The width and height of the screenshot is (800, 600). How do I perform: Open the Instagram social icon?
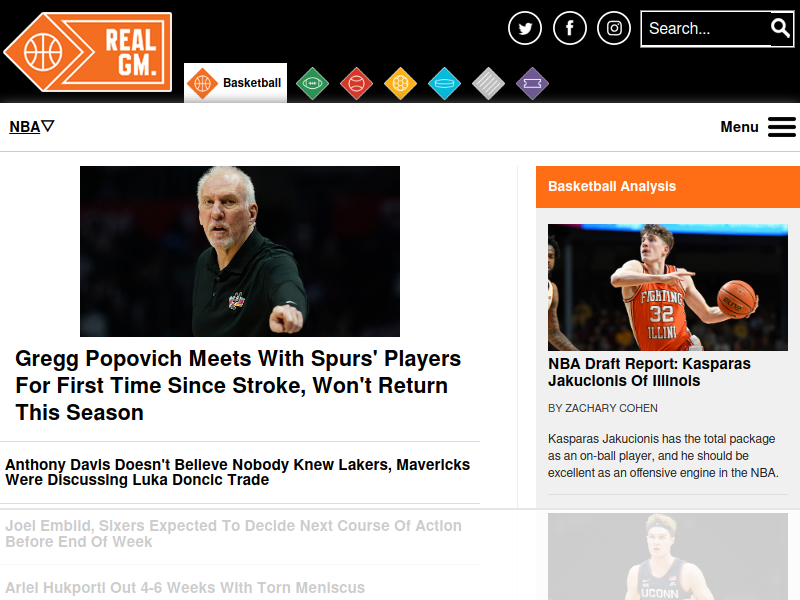[x=614, y=28]
